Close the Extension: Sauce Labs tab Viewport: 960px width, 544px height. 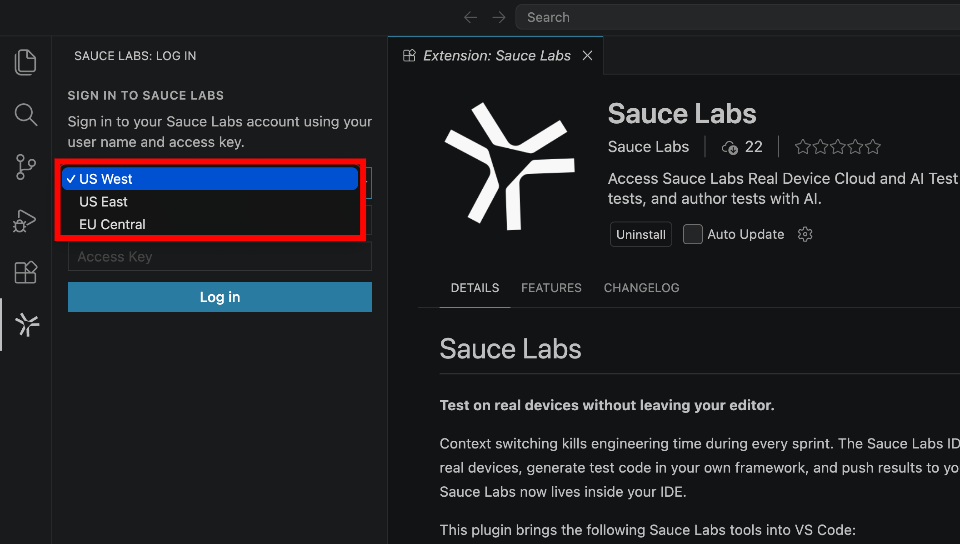[x=587, y=56]
